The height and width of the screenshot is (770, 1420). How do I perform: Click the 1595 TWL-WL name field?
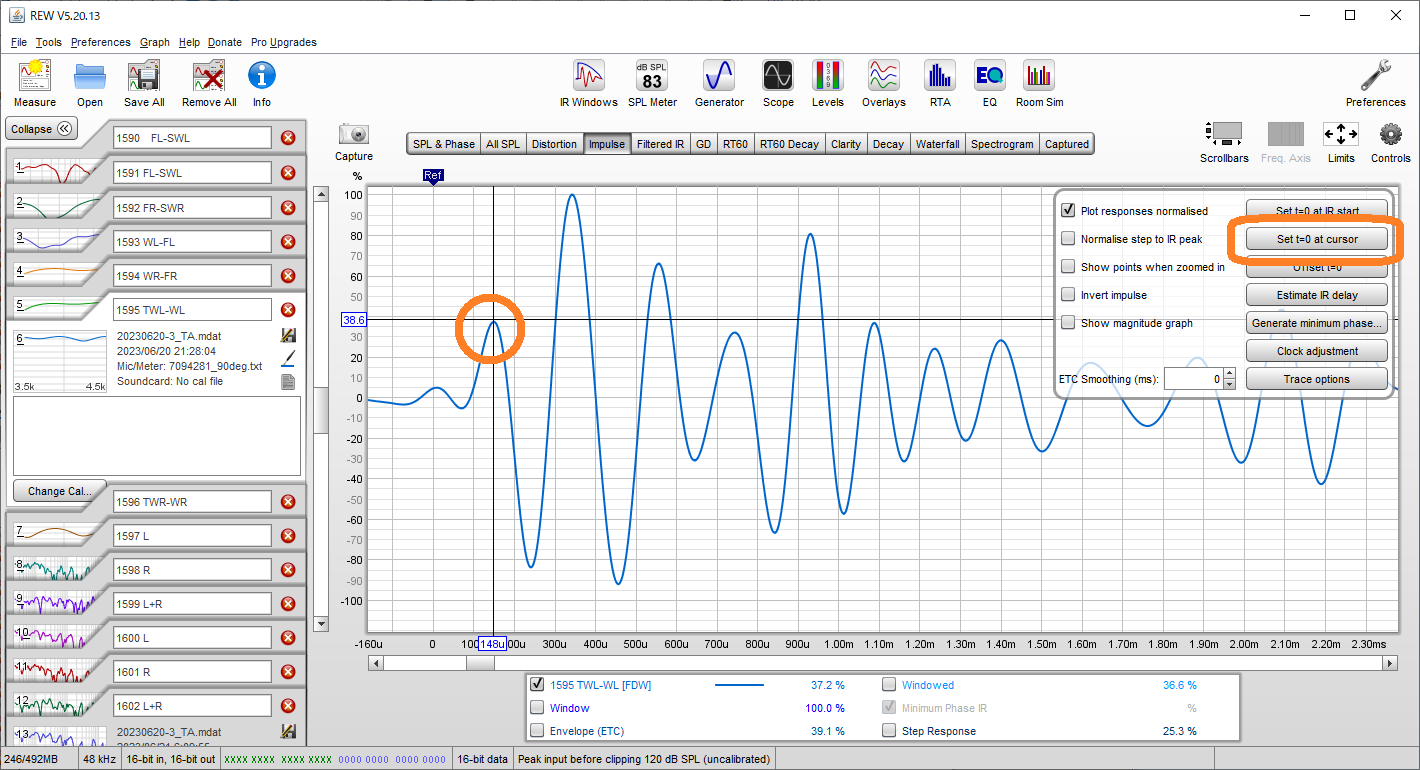click(192, 309)
